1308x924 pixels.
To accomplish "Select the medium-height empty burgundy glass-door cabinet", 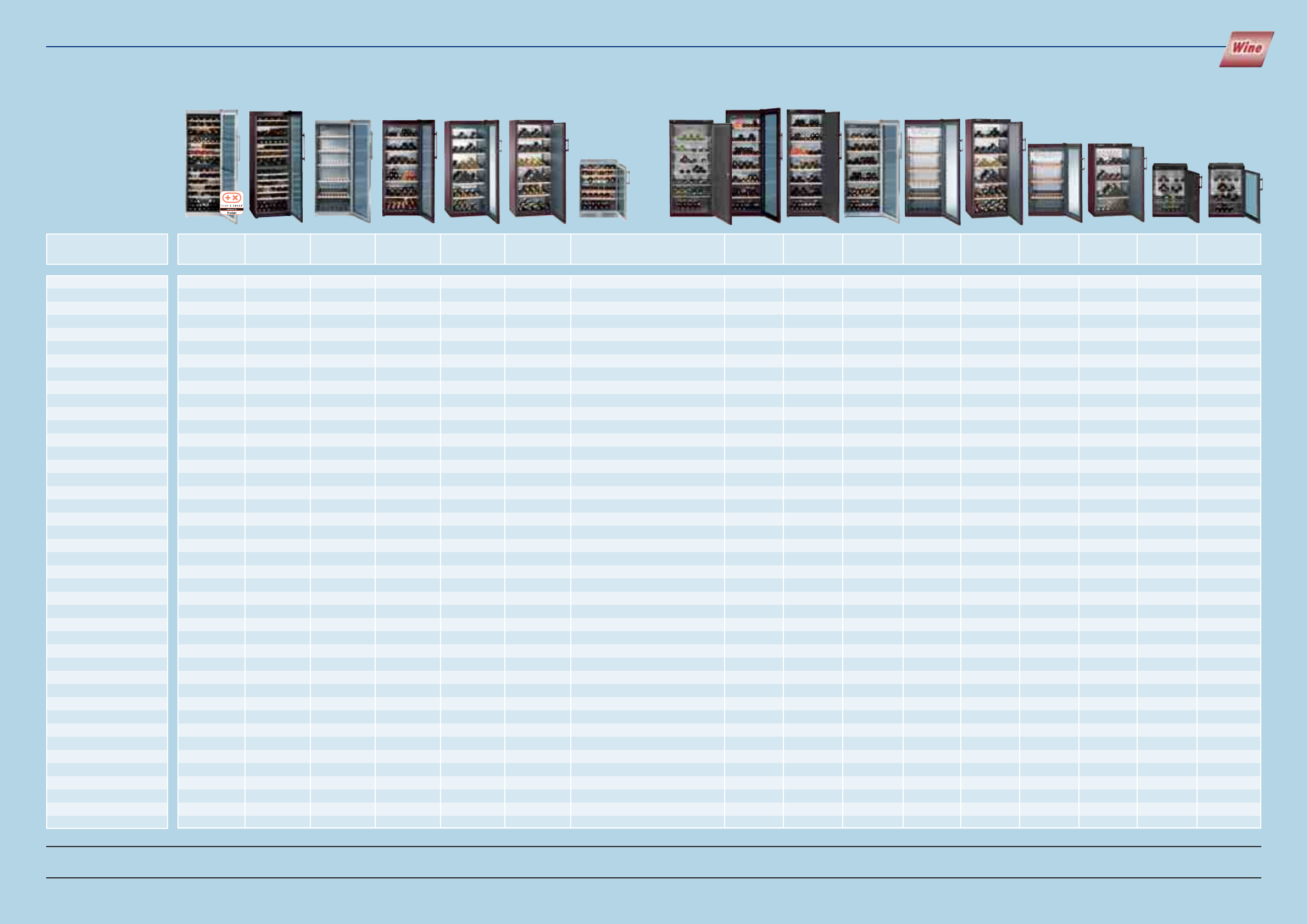I will click(1054, 181).
